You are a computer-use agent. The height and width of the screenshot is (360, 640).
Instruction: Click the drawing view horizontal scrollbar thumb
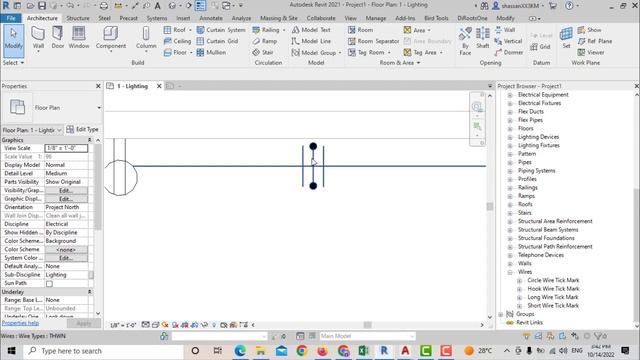click(367, 325)
